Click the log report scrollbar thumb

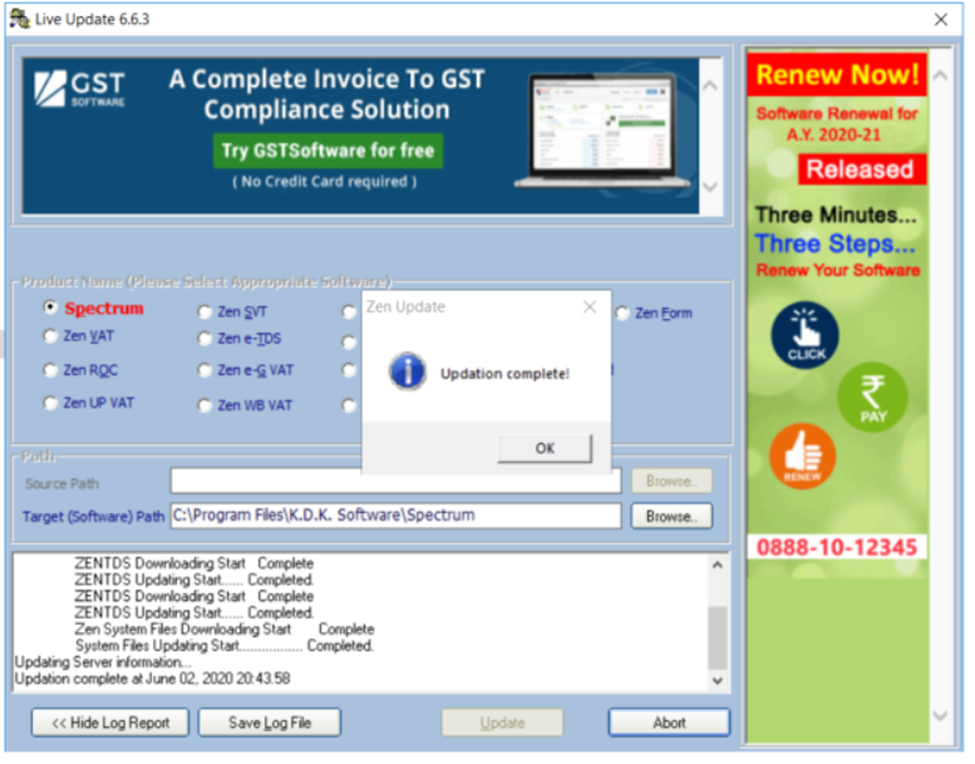coord(717,638)
